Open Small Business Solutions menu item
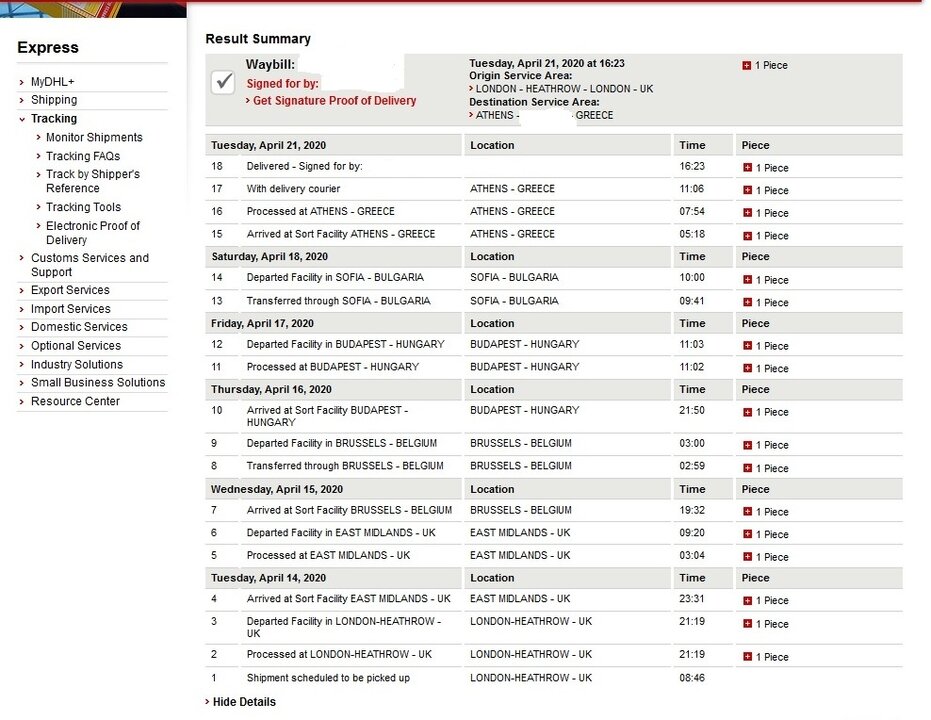 click(98, 382)
